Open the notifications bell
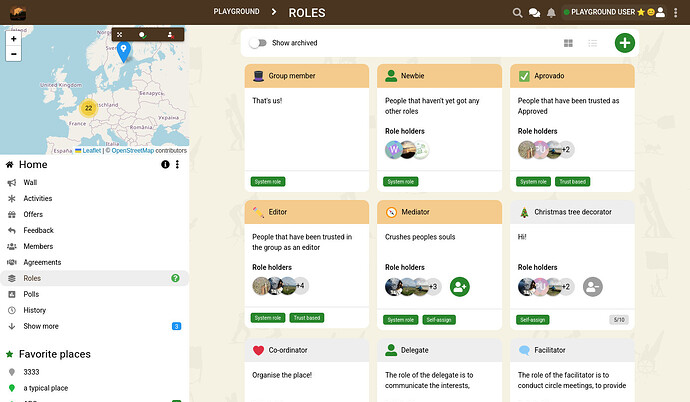The width and height of the screenshot is (690, 402). click(551, 13)
